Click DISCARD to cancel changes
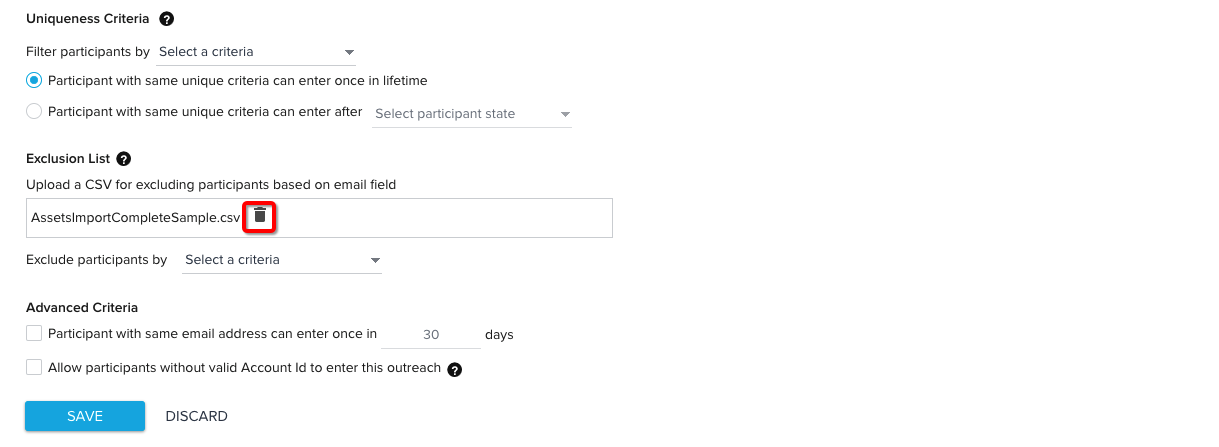This screenshot has width=1219, height=447. (196, 416)
